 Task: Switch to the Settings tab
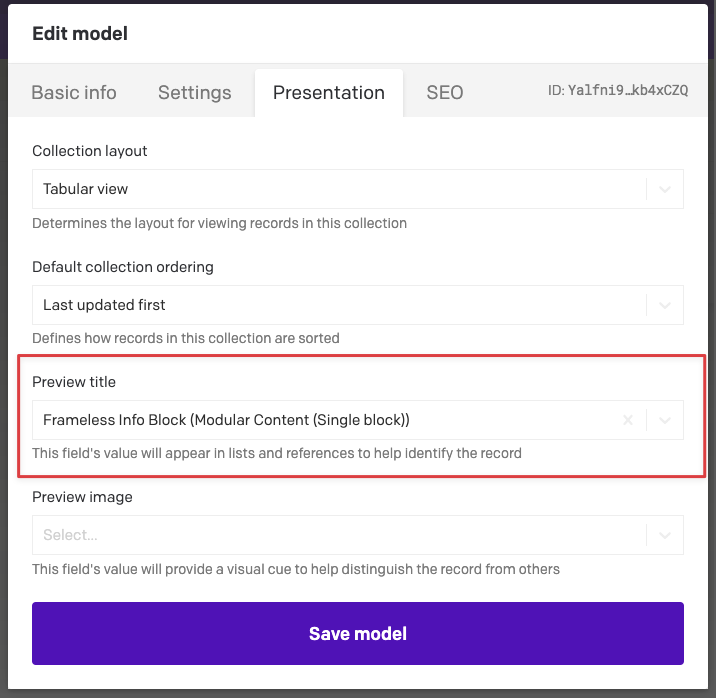[x=195, y=93]
